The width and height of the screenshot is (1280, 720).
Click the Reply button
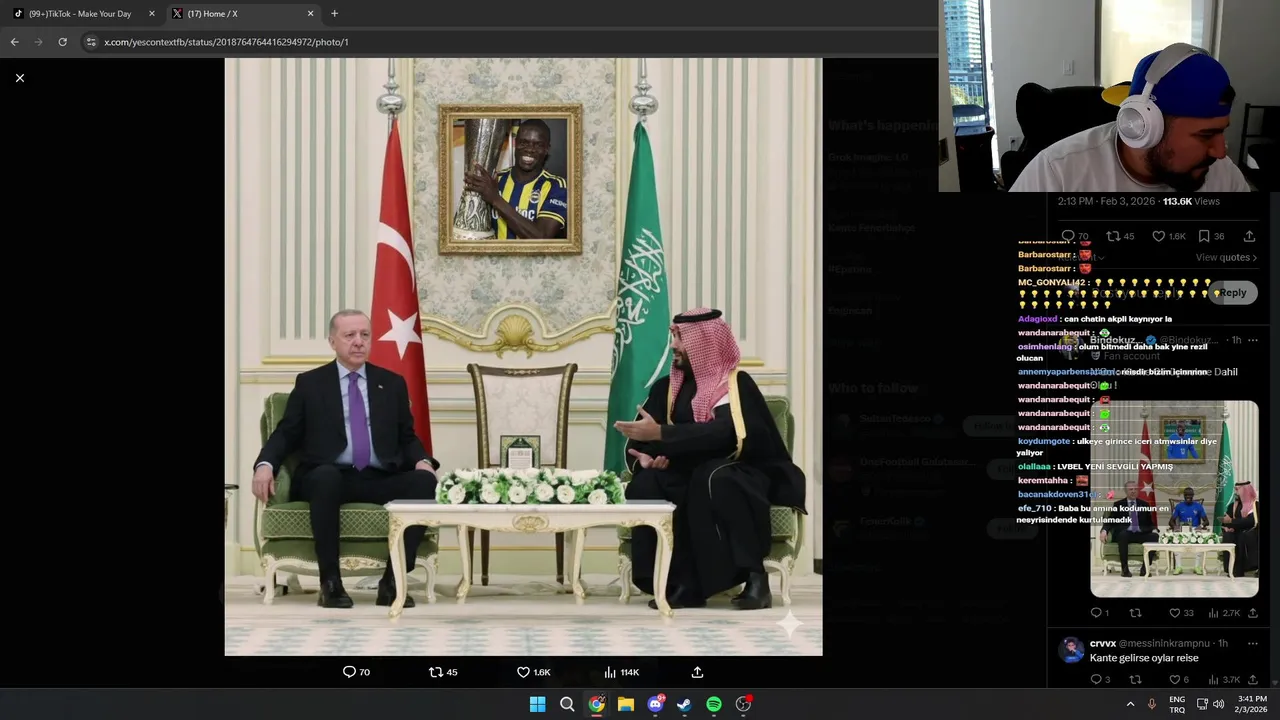[x=1233, y=292]
